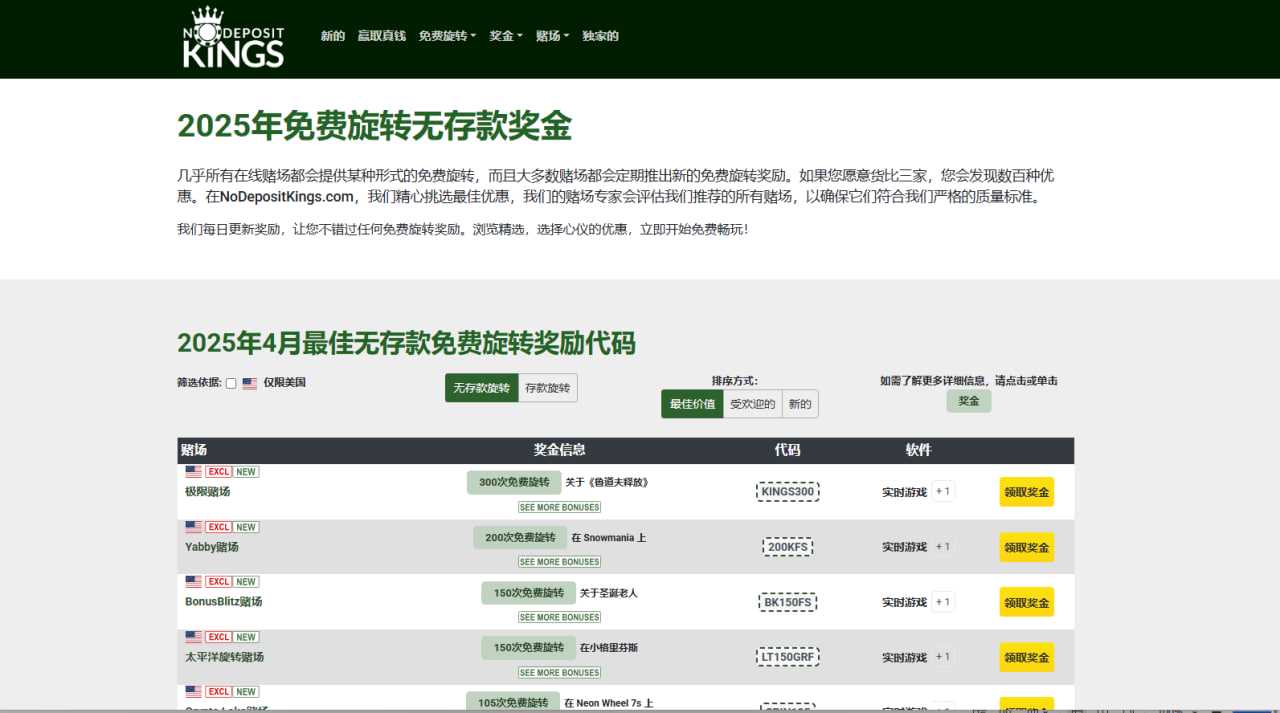
Task: Click the 奖金信息 column header
Action: point(560,450)
